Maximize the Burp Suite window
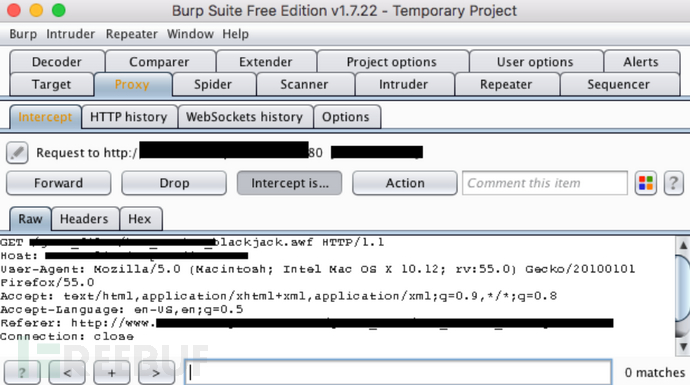Screen dimensions: 690x385 (x=59, y=10)
